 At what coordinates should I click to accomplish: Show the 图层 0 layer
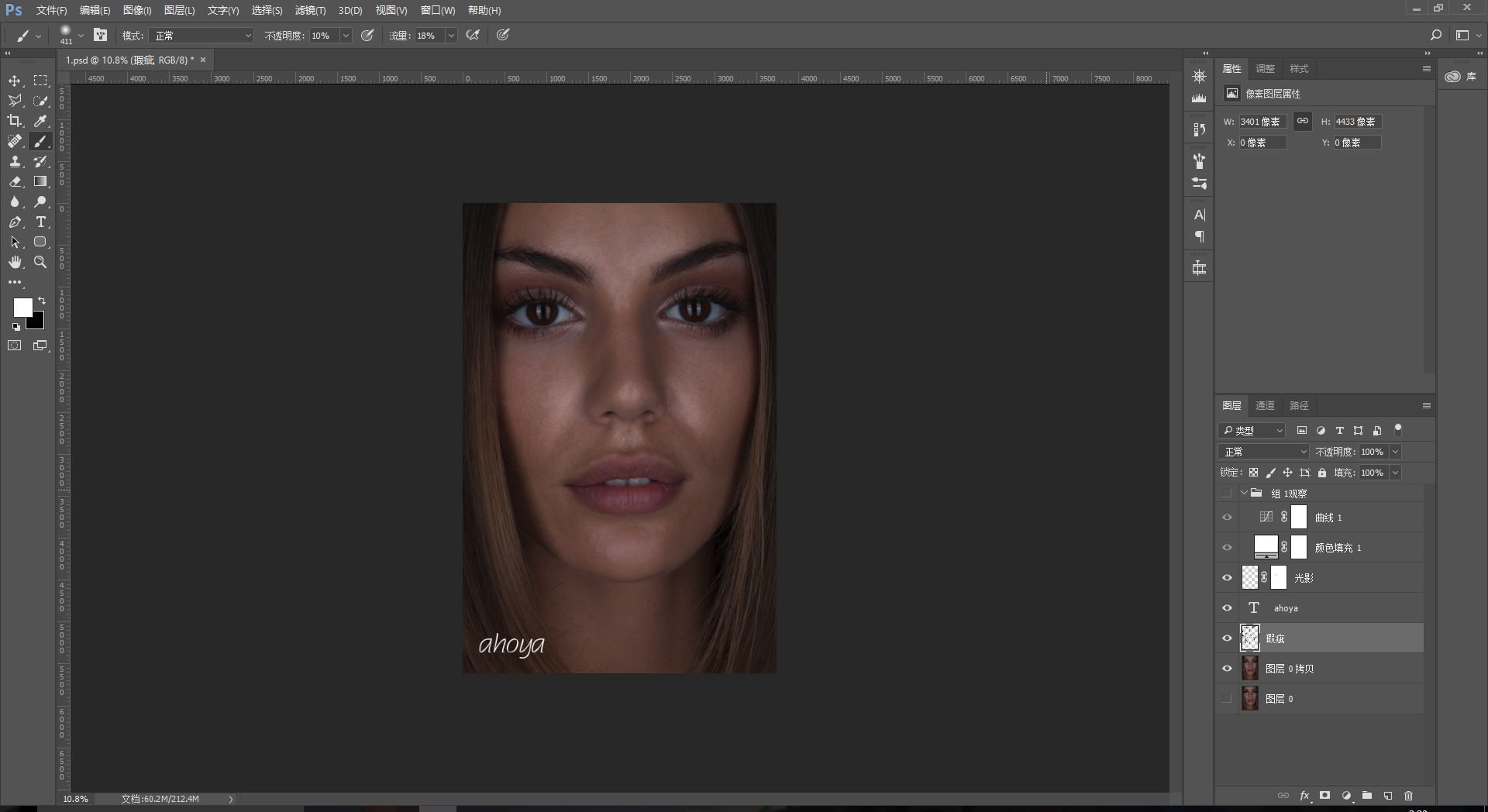click(1227, 698)
